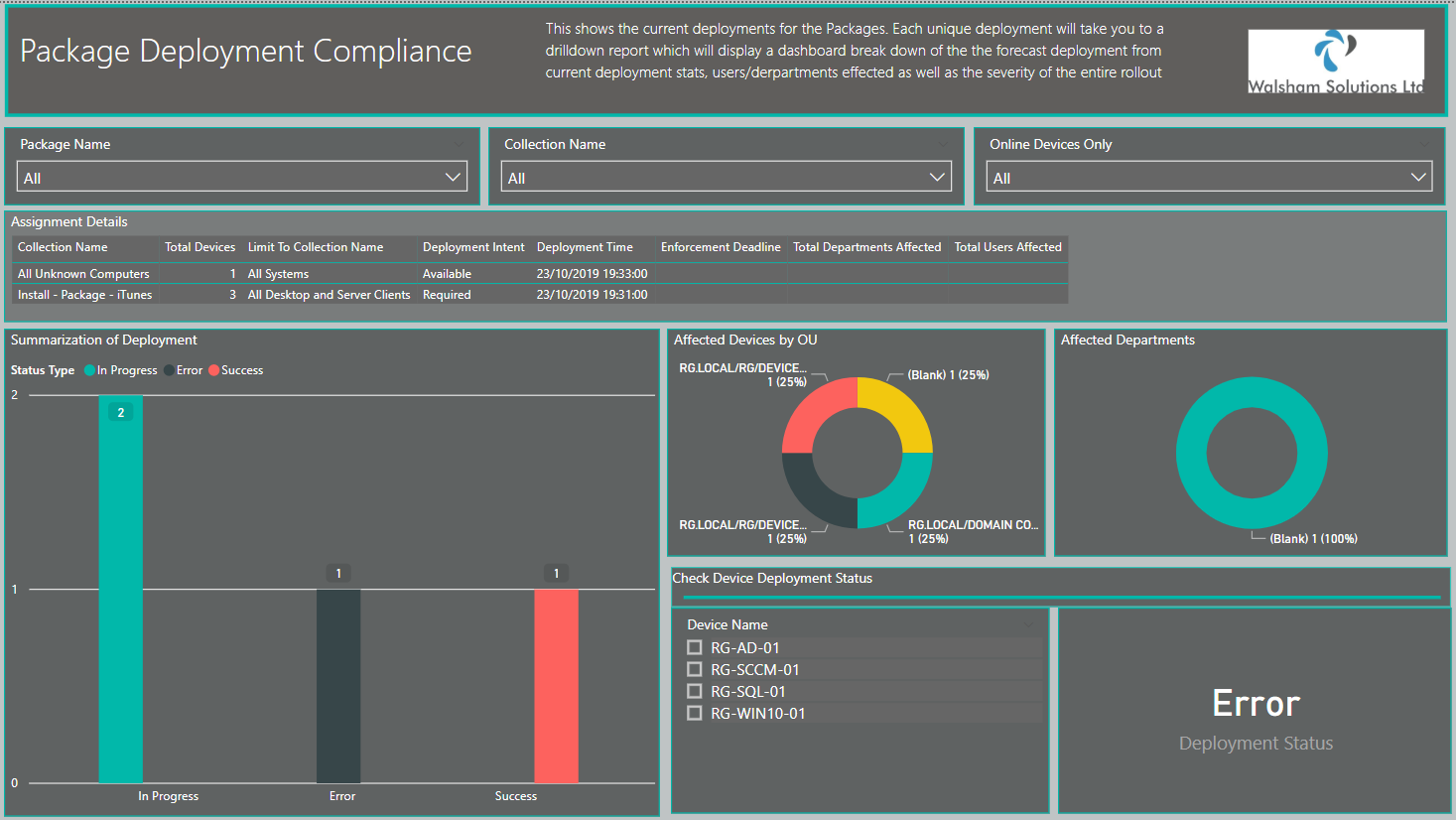Screen dimensions: 1456x820
Task: Expand the Collection Name dropdown
Action: (727, 177)
